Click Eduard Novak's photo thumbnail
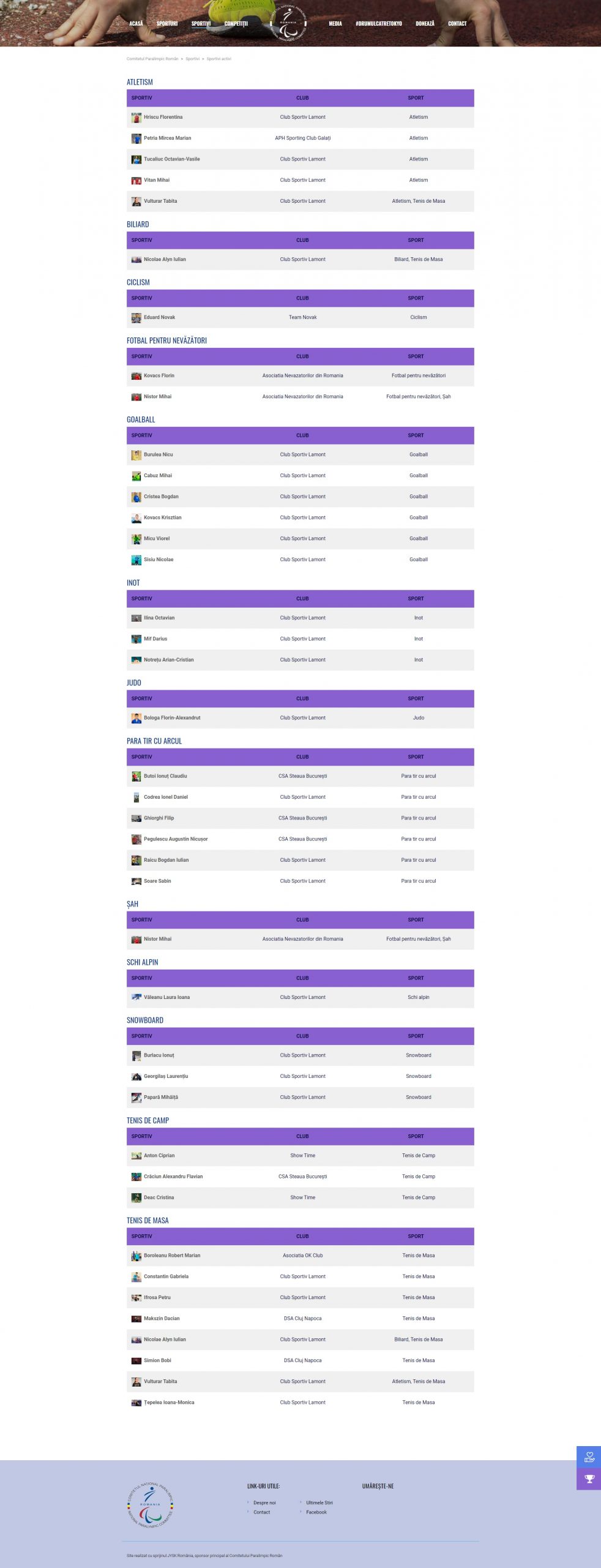601x1568 pixels. tap(136, 318)
